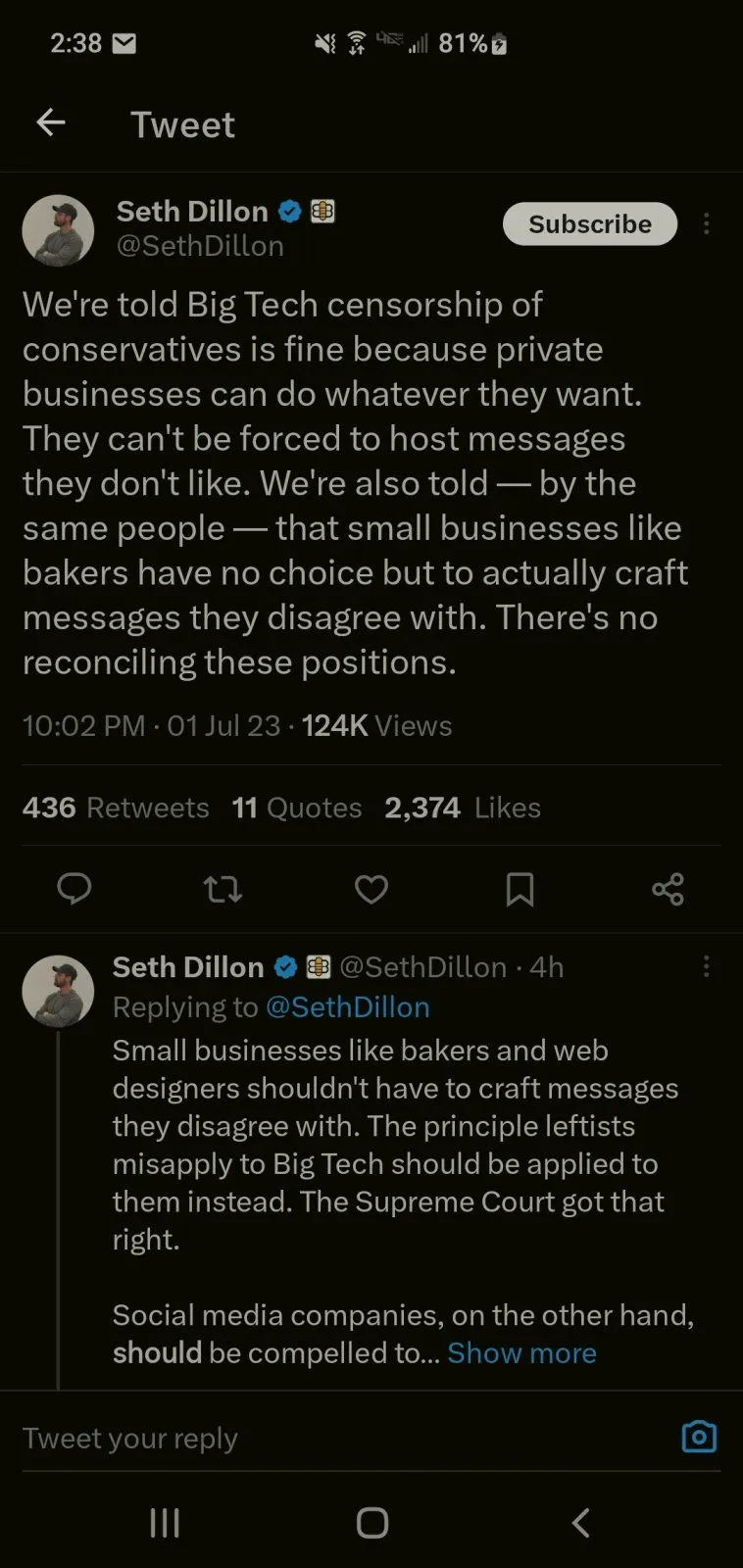Subscribe to Seth Dillon
Screen dimensions: 743x1568
pyautogui.click(x=589, y=223)
